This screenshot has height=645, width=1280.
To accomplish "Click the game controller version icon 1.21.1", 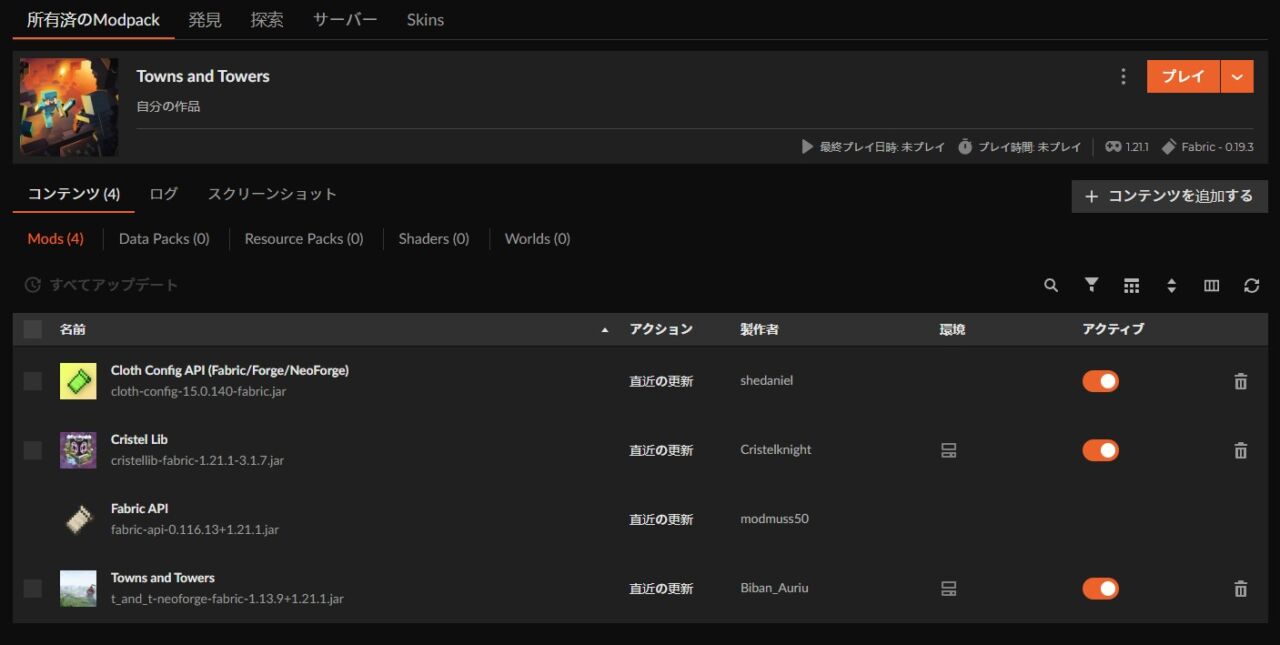I will tap(1113, 147).
